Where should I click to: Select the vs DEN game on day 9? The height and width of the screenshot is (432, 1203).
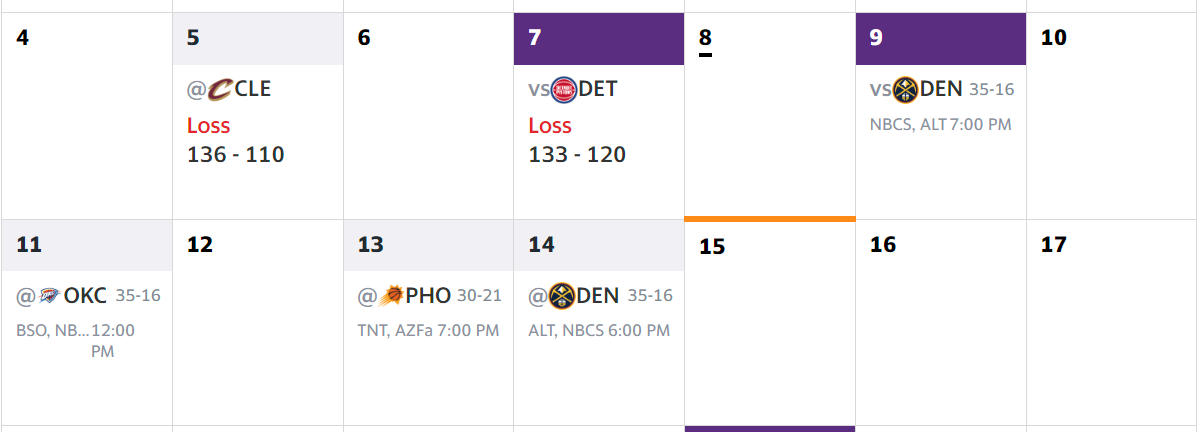click(x=916, y=89)
